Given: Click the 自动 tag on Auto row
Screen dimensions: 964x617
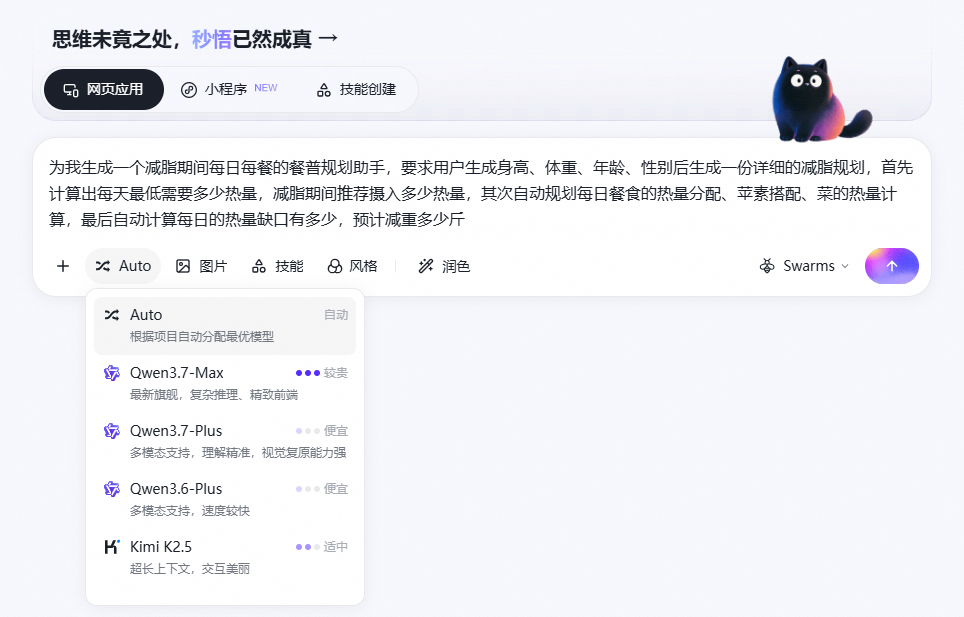Looking at the screenshot, I should pos(336,315).
